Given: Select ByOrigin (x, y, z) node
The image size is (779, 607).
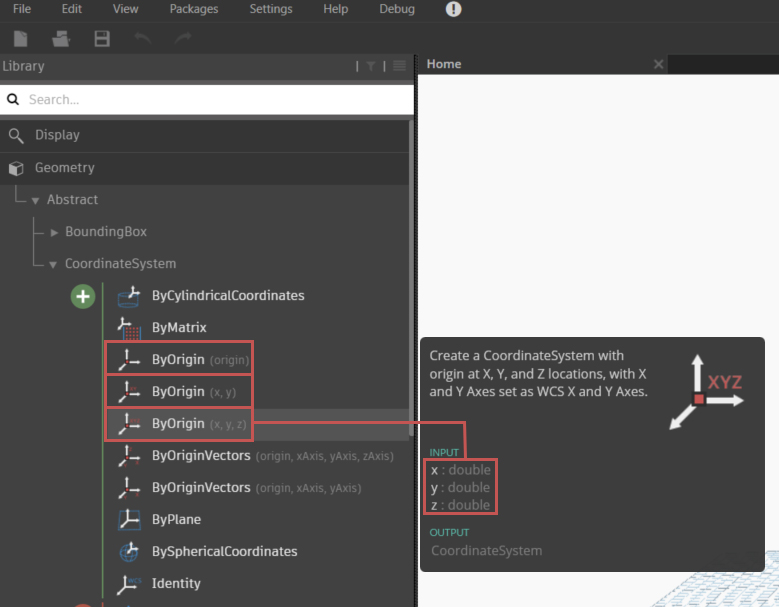Looking at the screenshot, I should pyautogui.click(x=180, y=424).
